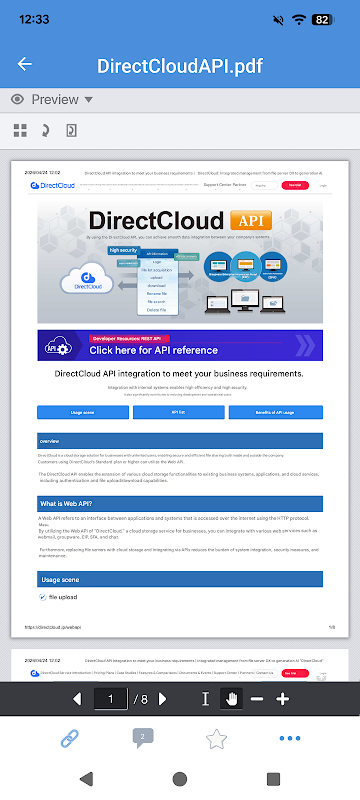Open the thumbnail grid view

(x=20, y=131)
